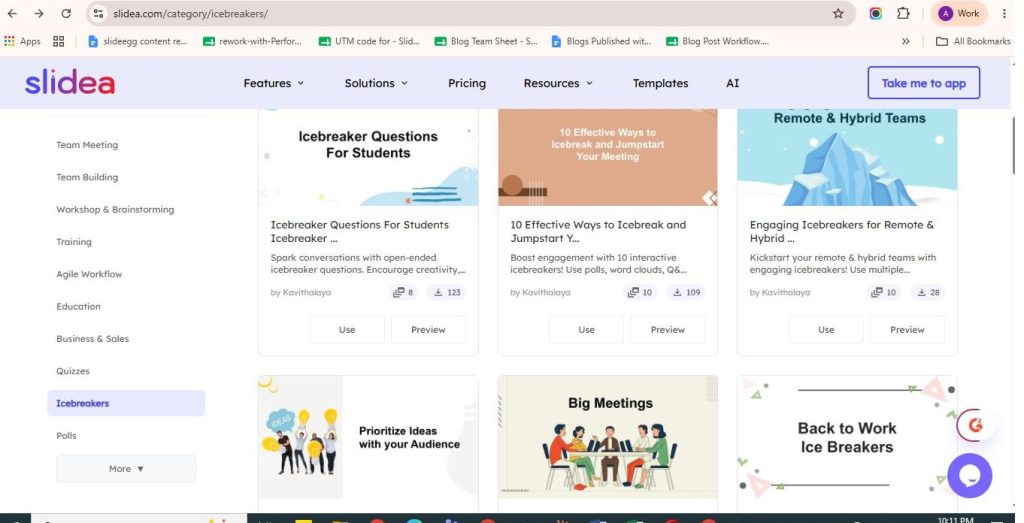
Task: Click downloads icon showing 123
Action: click(x=447, y=293)
